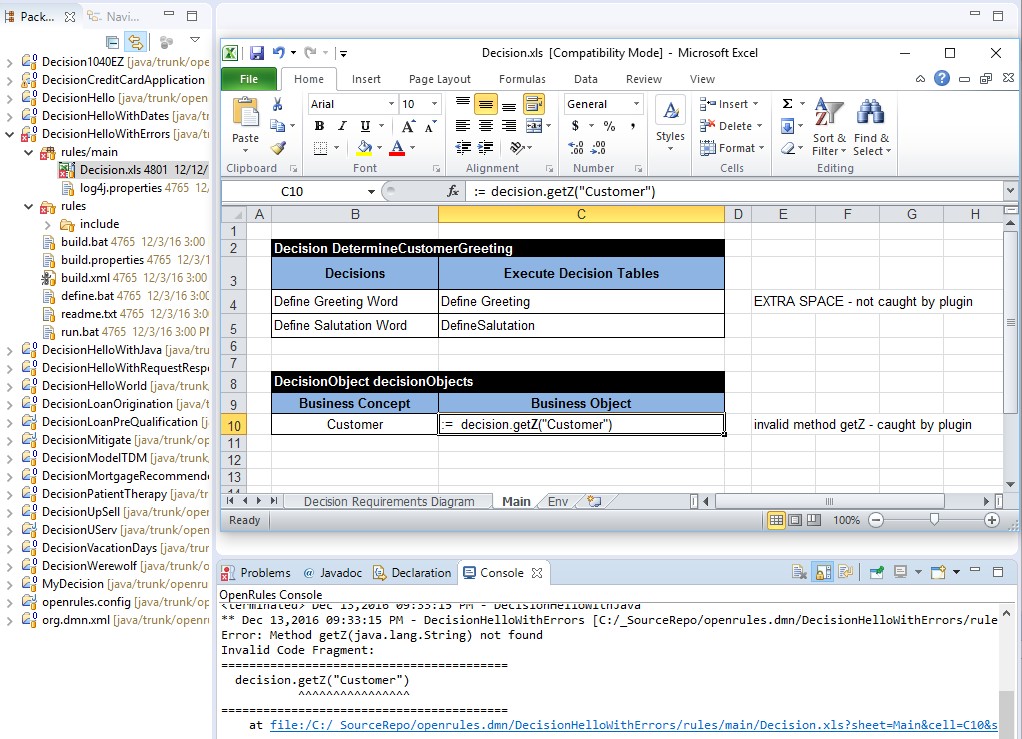Toggle Center horizontal alignment

pos(486,126)
